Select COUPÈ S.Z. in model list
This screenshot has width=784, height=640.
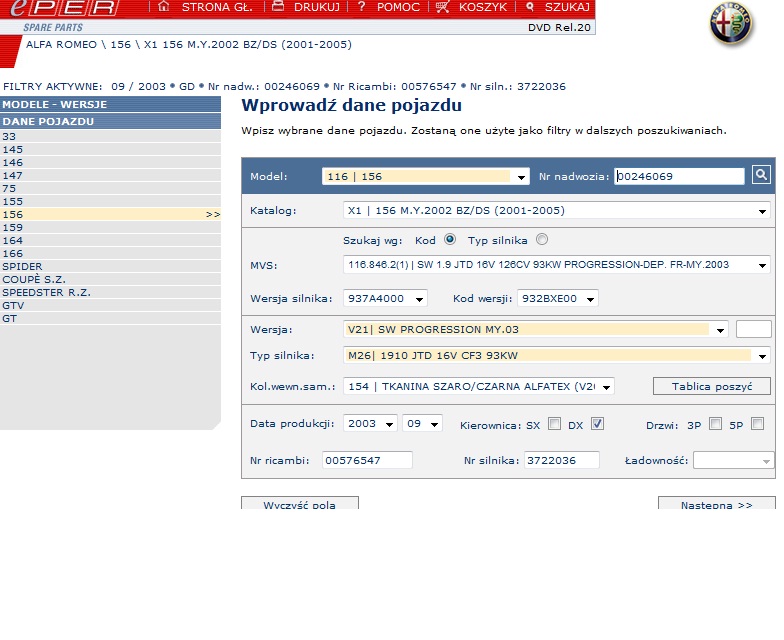pyautogui.click(x=110, y=279)
